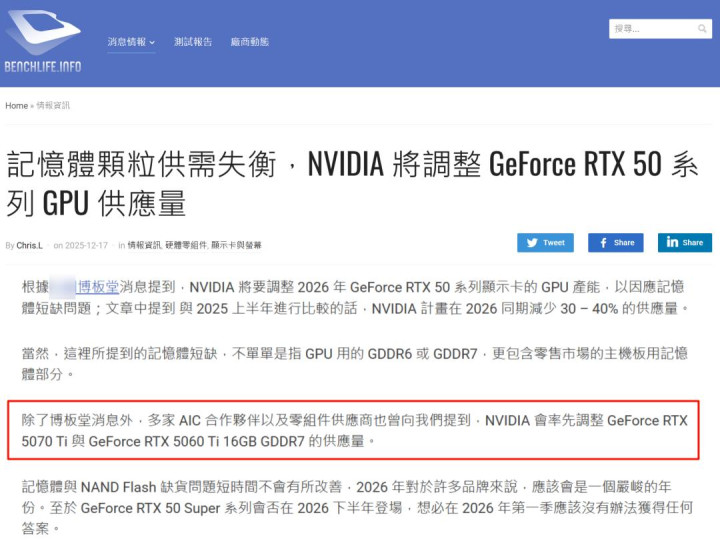Open the Benchlife.info logo homepage
The image size is (720, 549).
click(x=43, y=41)
